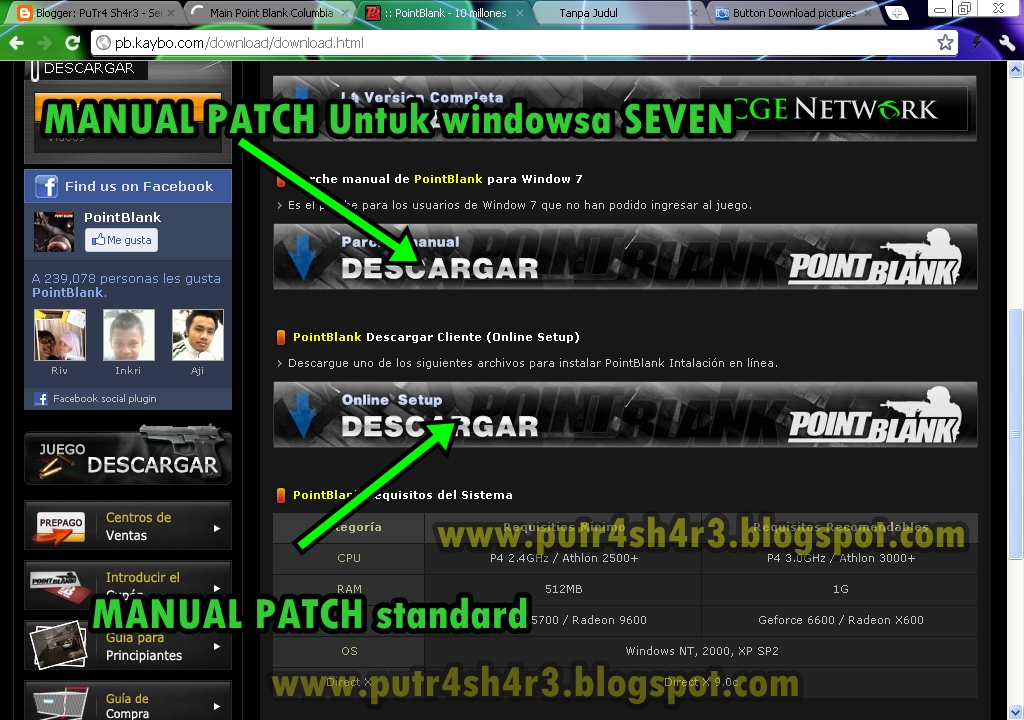Click the shopping cart icon
The image size is (1024, 720).
click(61, 703)
